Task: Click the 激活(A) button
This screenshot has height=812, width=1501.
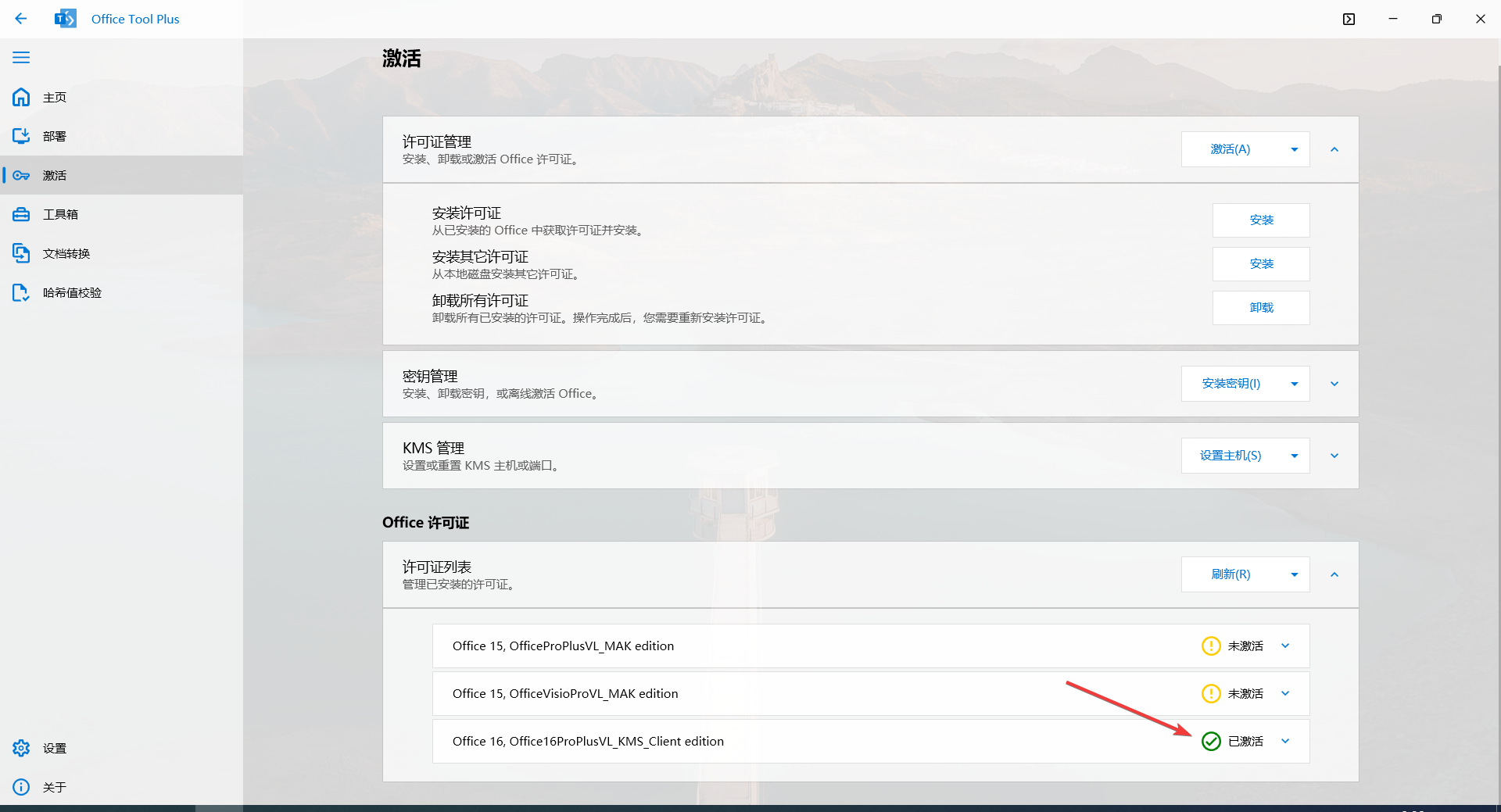Action: [x=1230, y=149]
